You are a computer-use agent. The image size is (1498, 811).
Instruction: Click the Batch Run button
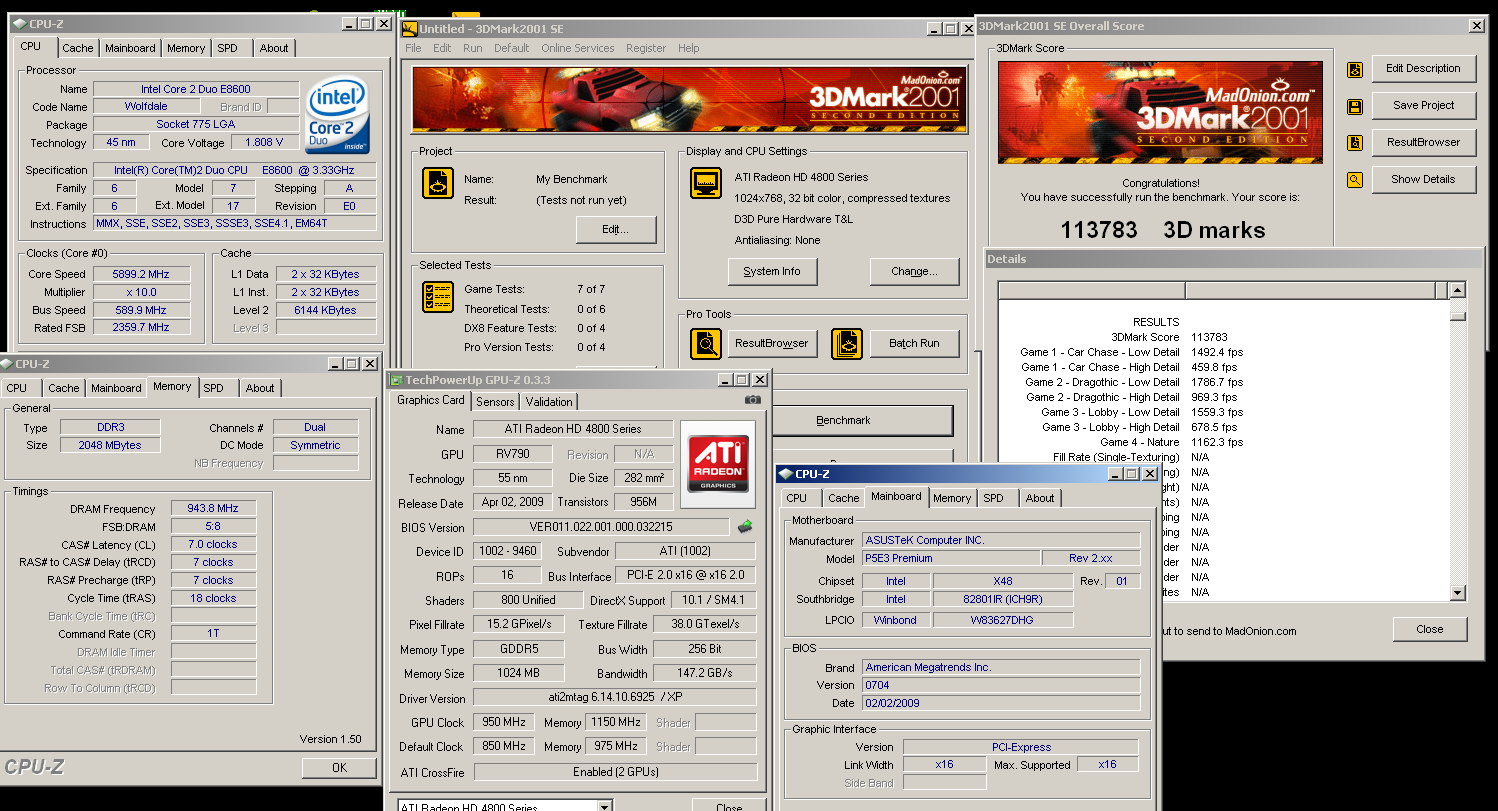click(914, 343)
